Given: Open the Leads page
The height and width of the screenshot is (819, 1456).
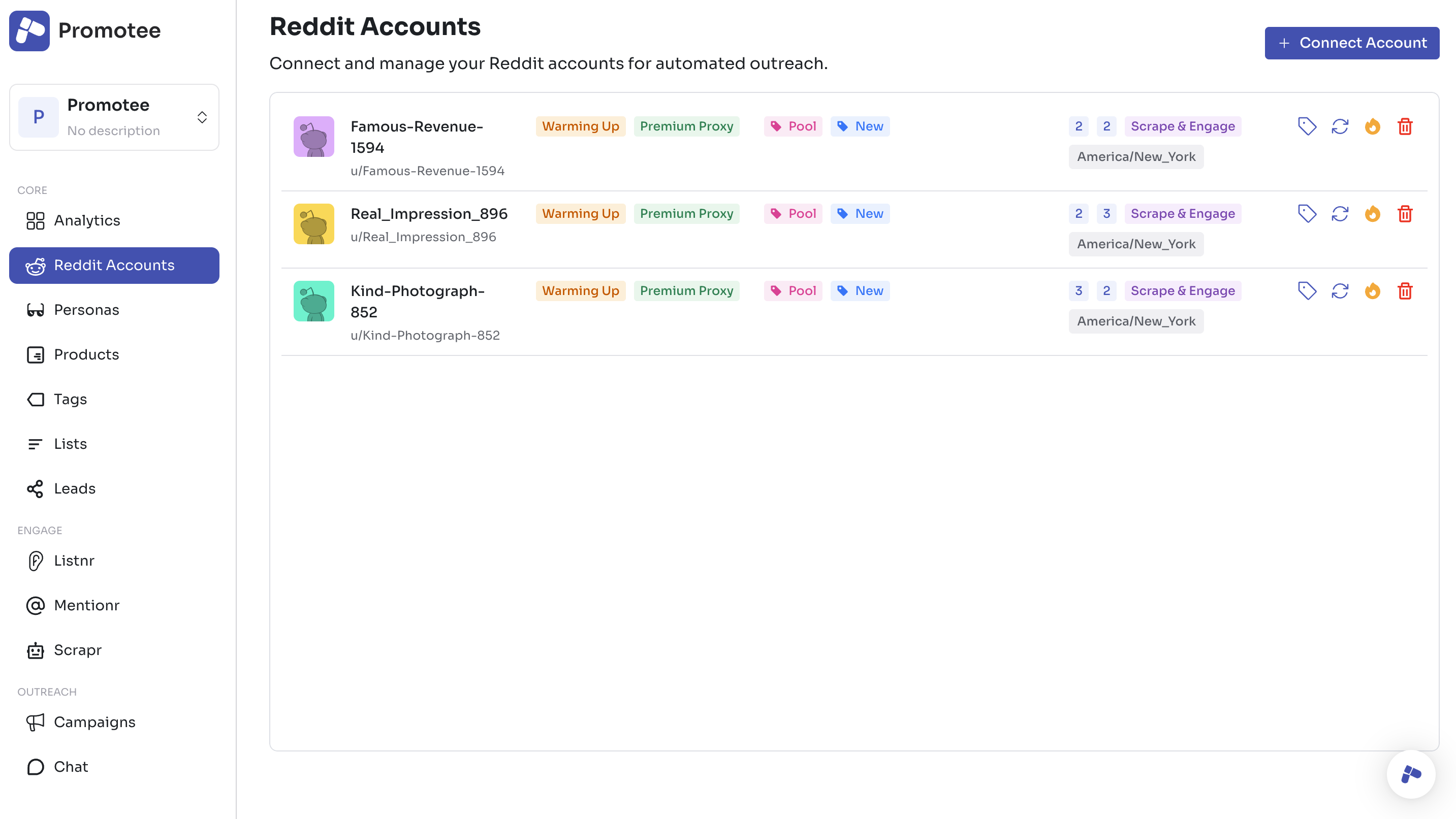Looking at the screenshot, I should 75,488.
